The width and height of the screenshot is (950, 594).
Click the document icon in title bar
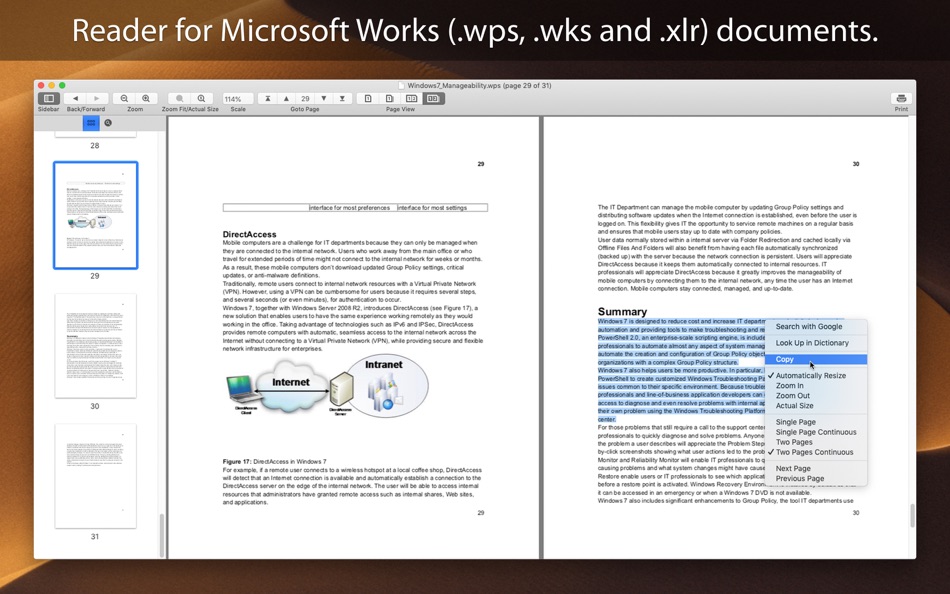point(401,85)
